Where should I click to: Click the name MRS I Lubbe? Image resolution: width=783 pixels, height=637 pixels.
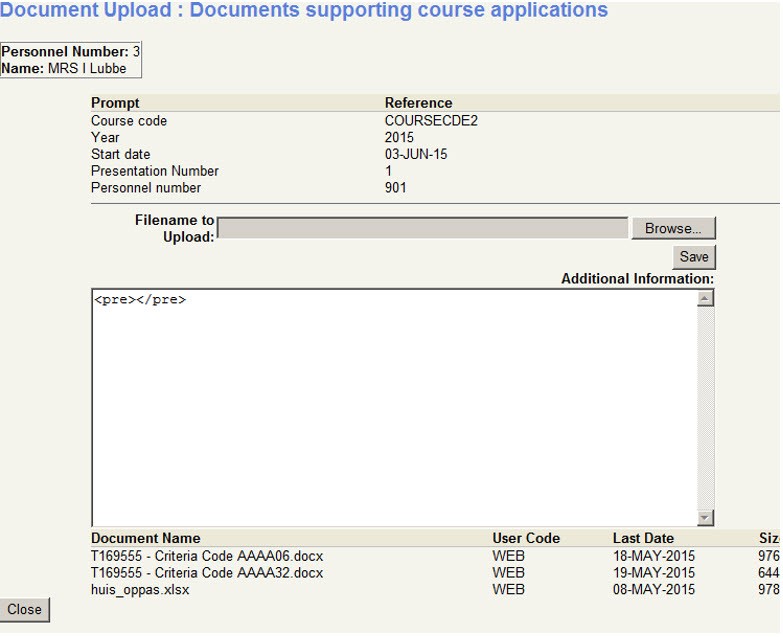point(87,68)
